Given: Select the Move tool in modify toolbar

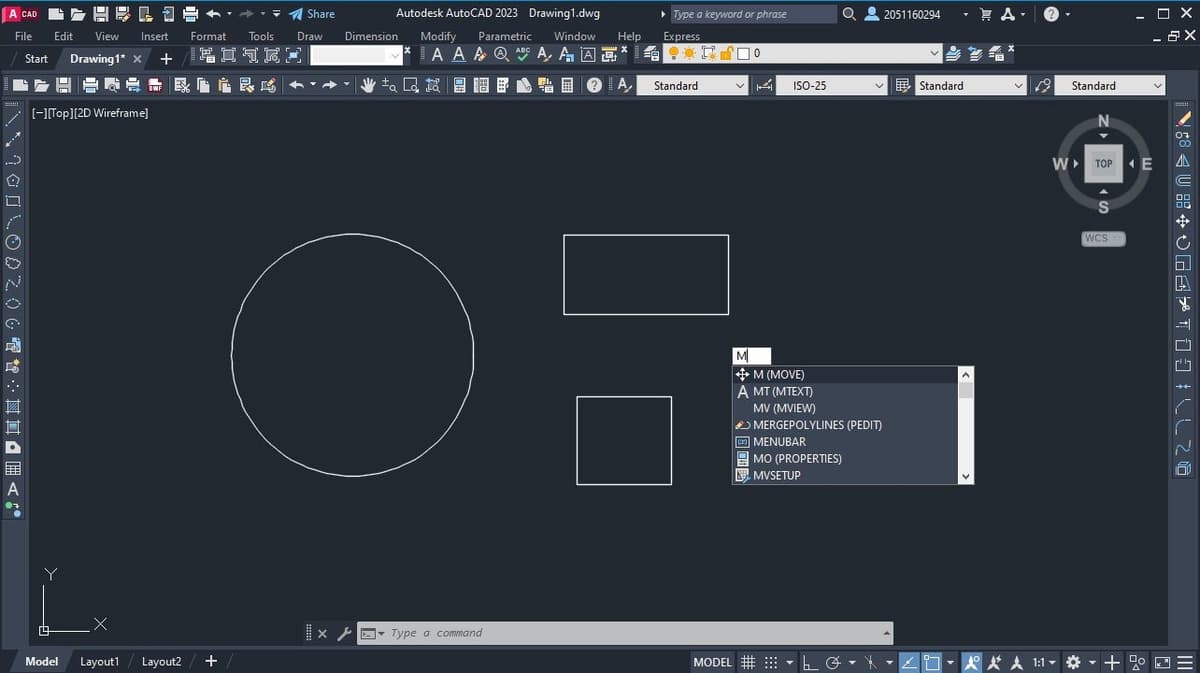Looking at the screenshot, I should coord(1184,221).
